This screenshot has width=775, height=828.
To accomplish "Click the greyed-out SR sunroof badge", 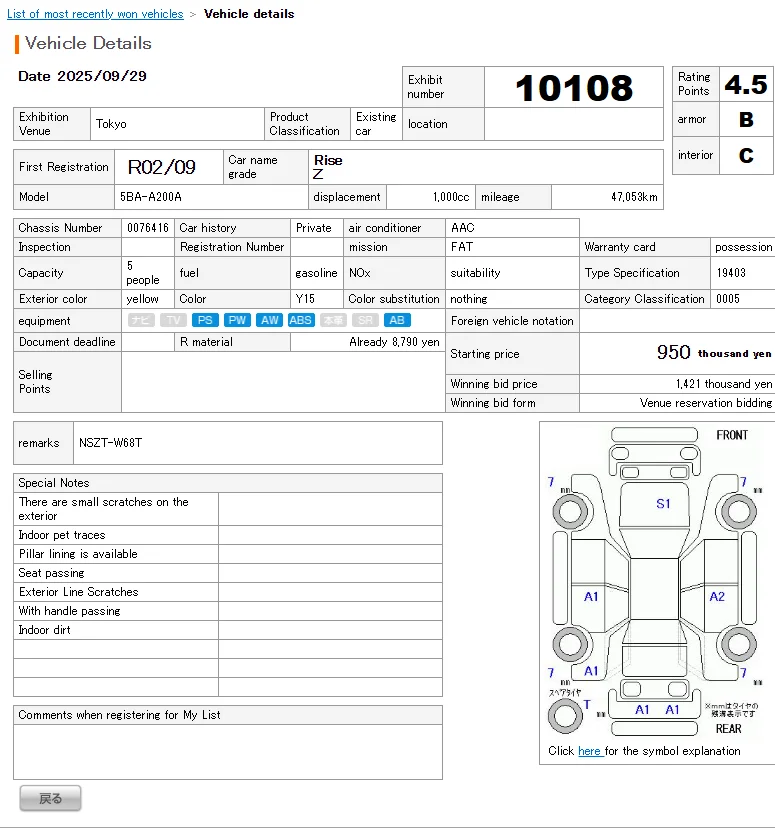I will tap(366, 320).
